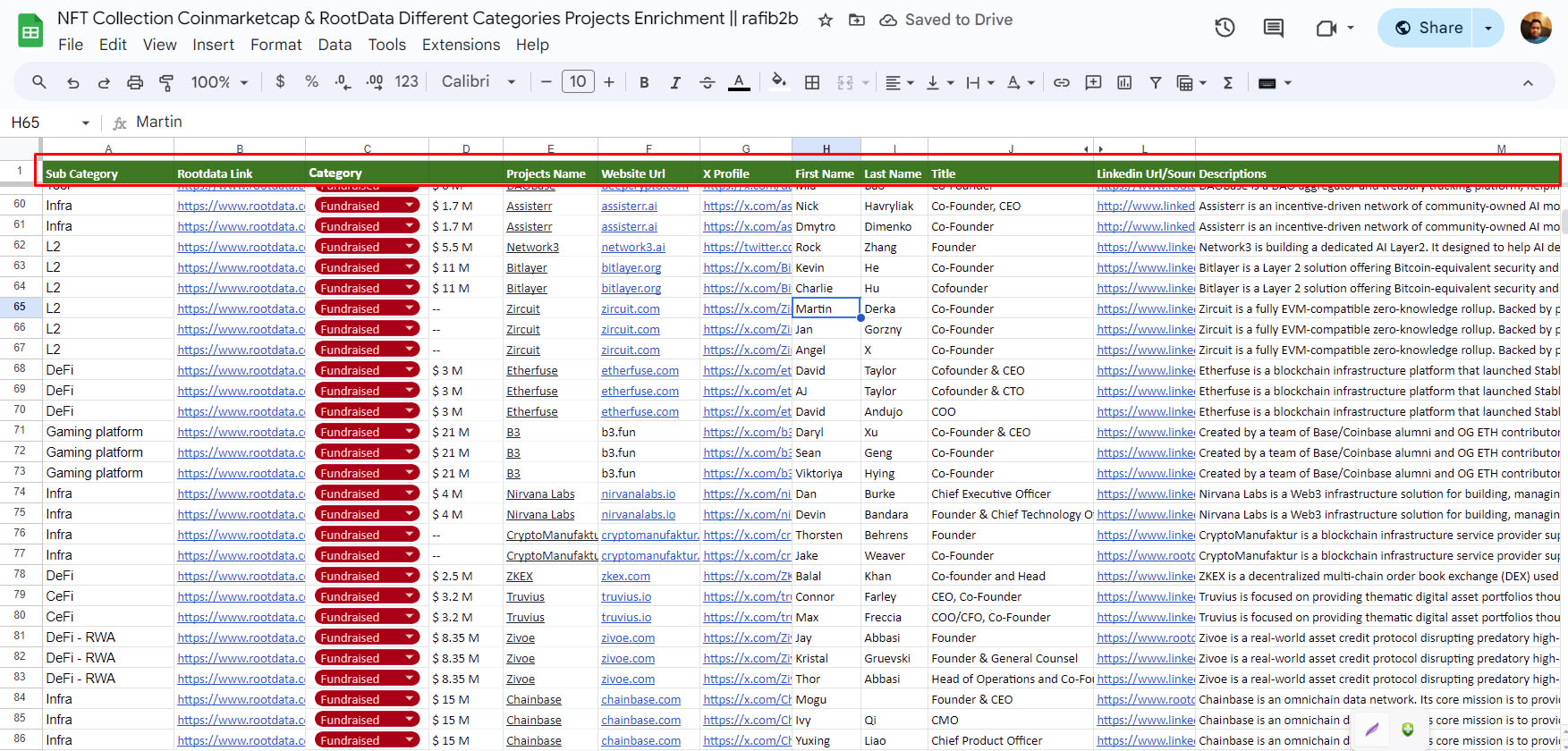1568x751 pixels.
Task: Select the cell containing Havryliak
Action: pyautogui.click(x=894, y=206)
